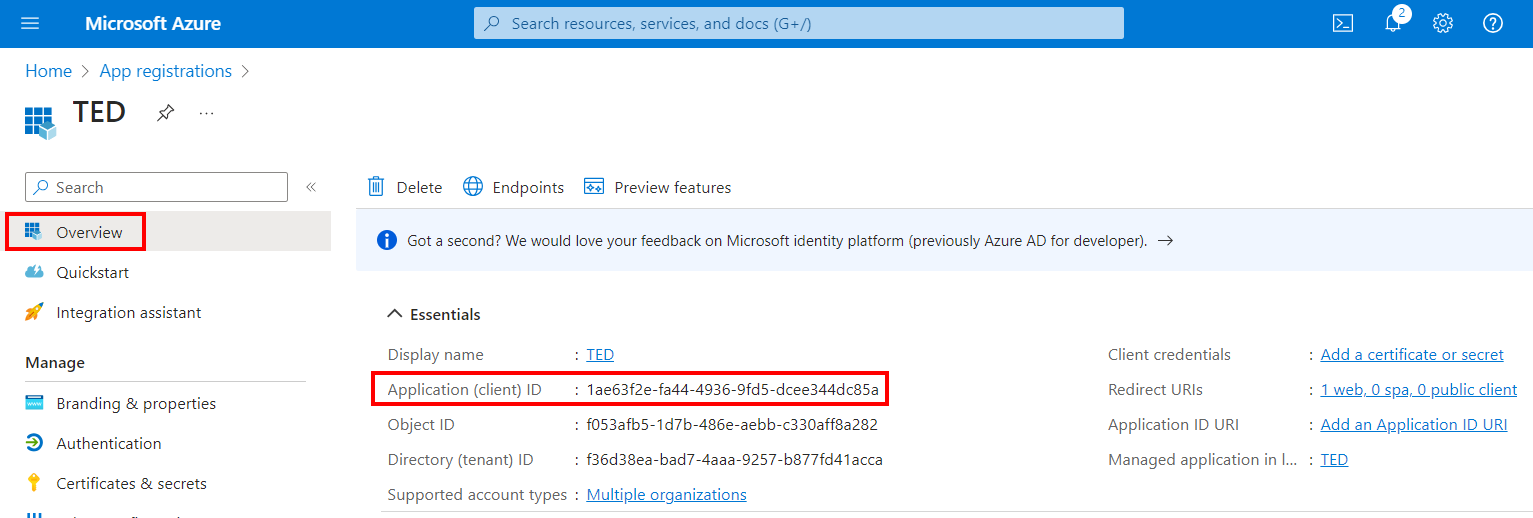Image resolution: width=1533 pixels, height=518 pixels.
Task: Open the help question mark icon
Action: point(1493,23)
